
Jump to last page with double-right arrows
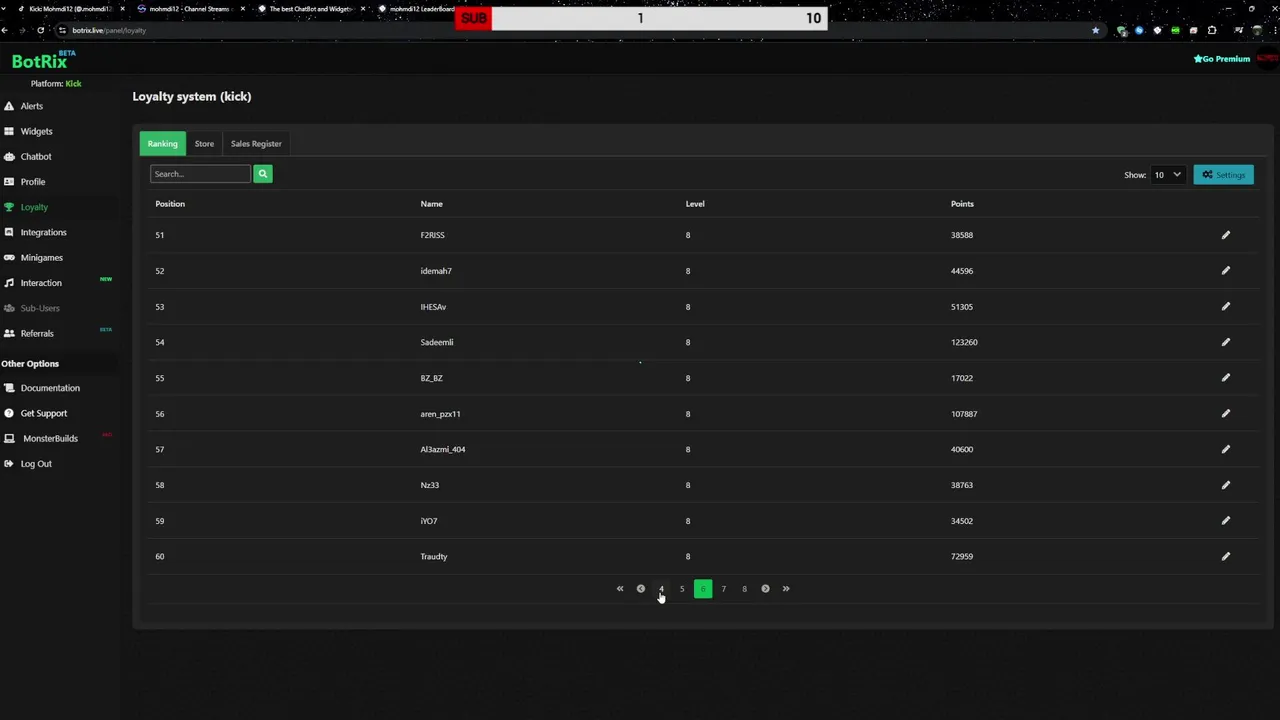tap(786, 589)
